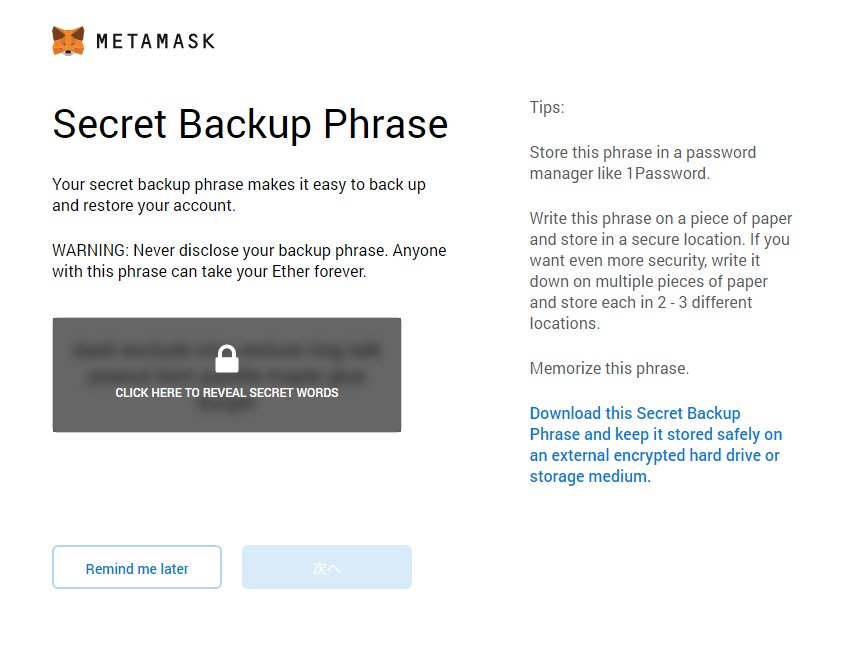The height and width of the screenshot is (657, 846).
Task: Open the Download this Secret Backup Phrase link
Action: click(x=634, y=413)
